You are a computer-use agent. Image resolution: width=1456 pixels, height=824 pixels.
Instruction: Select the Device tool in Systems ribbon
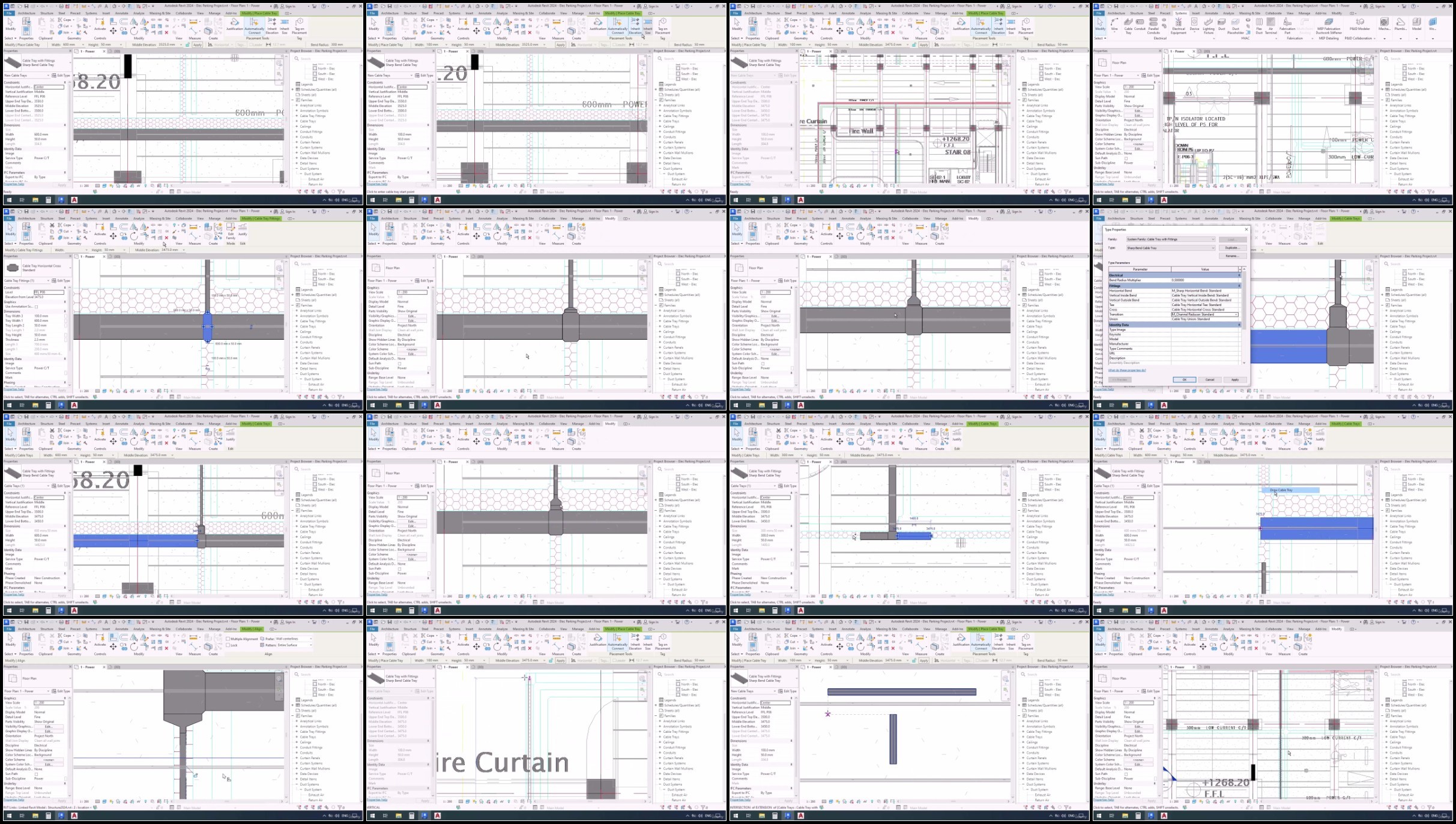coord(1194,25)
